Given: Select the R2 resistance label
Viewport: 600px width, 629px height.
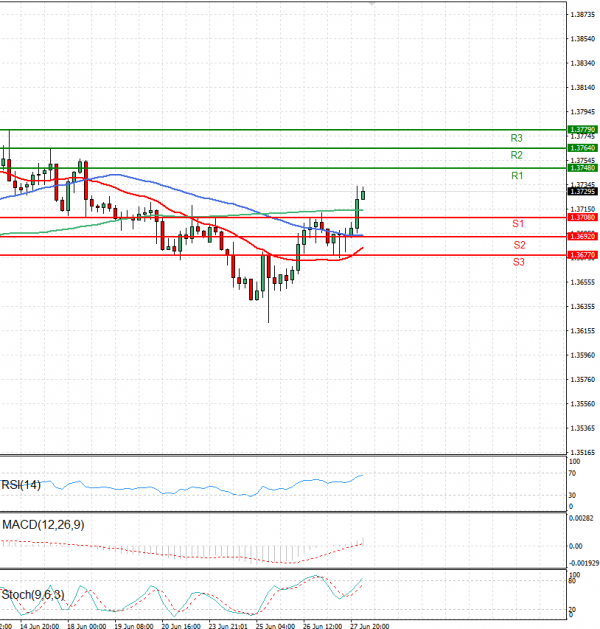Looking at the screenshot, I should [516, 156].
